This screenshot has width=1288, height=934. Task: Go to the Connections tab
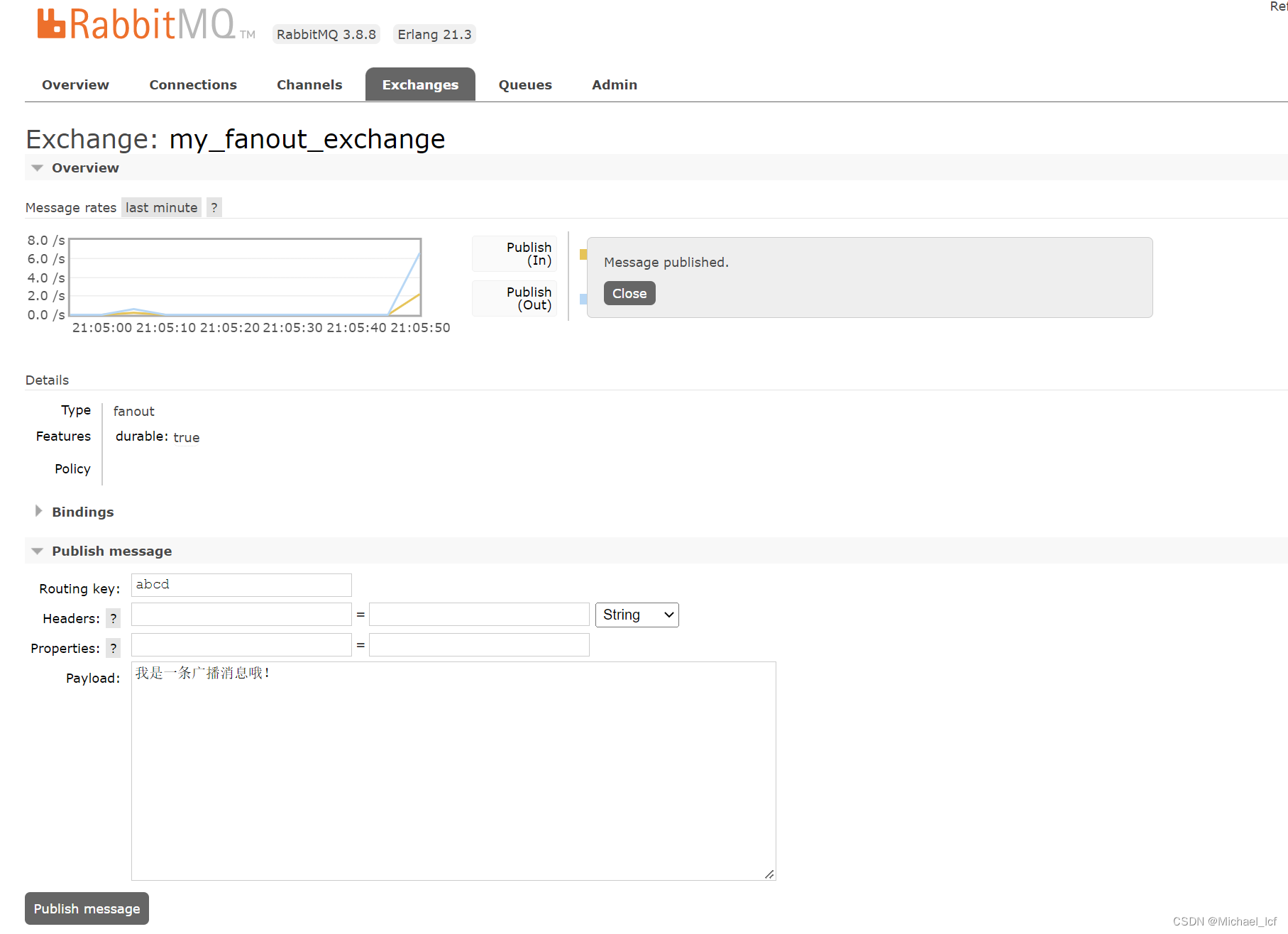193,84
